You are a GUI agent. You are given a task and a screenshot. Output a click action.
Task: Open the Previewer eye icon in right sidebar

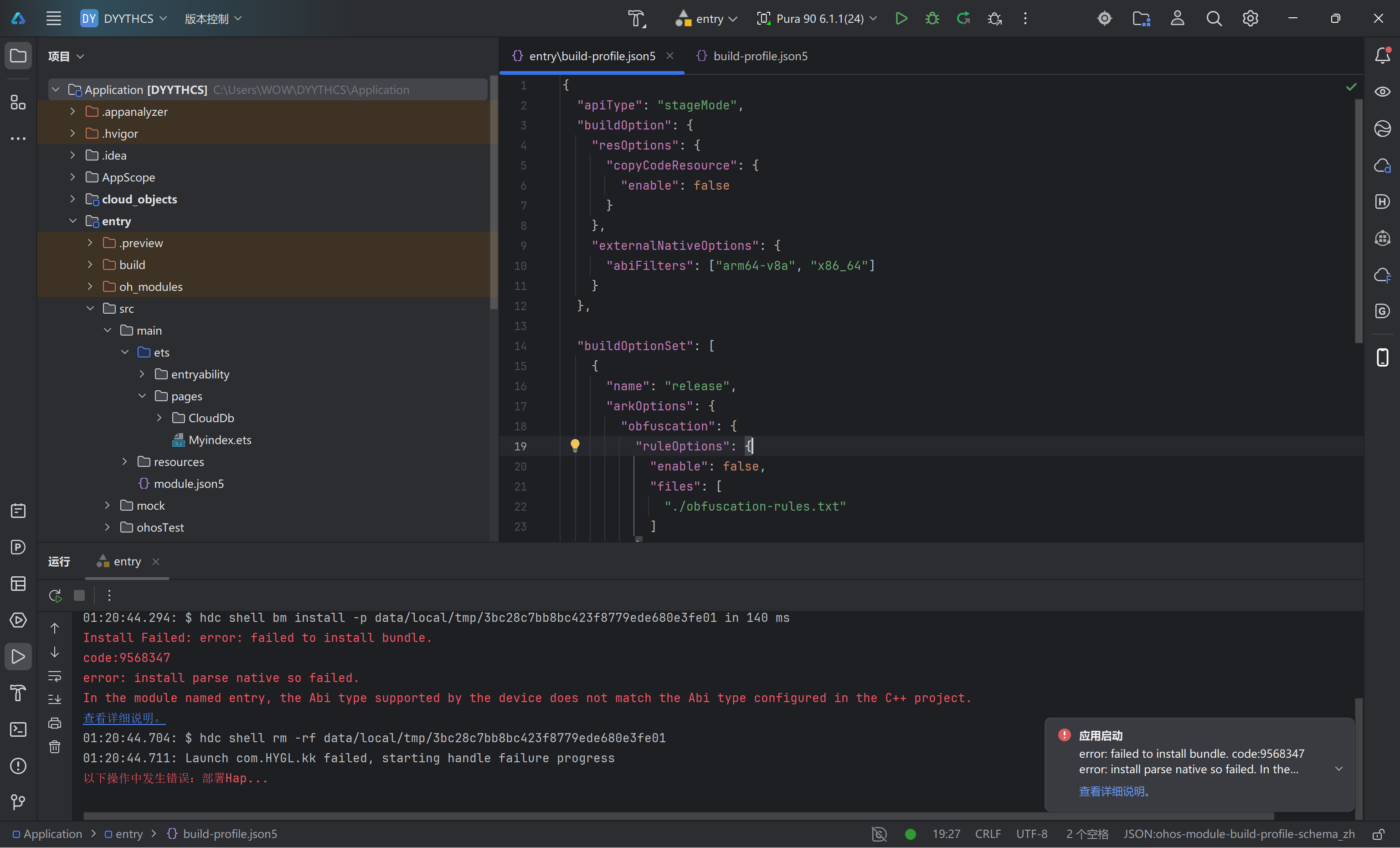tap(1382, 92)
